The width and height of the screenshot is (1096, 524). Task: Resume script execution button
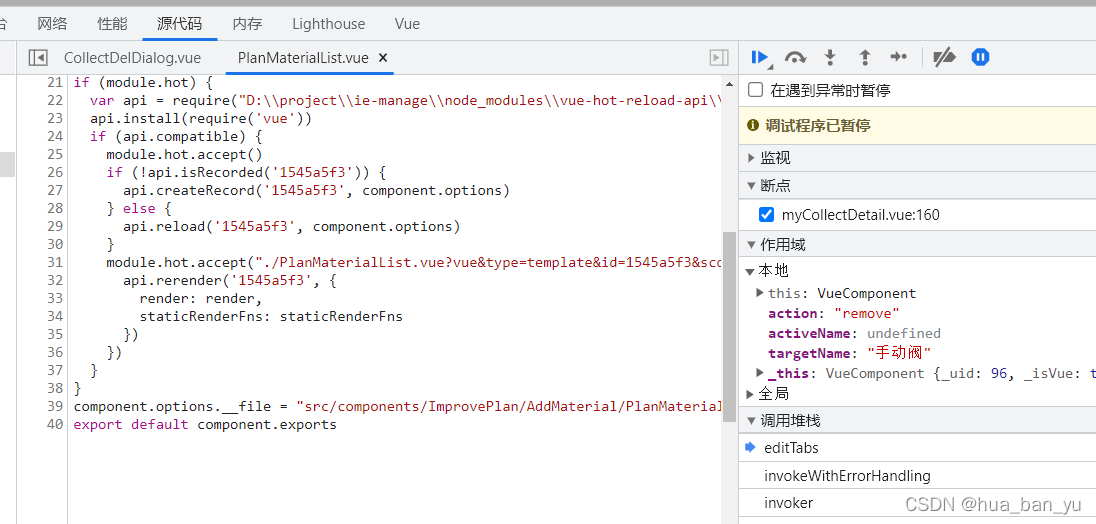coord(760,57)
